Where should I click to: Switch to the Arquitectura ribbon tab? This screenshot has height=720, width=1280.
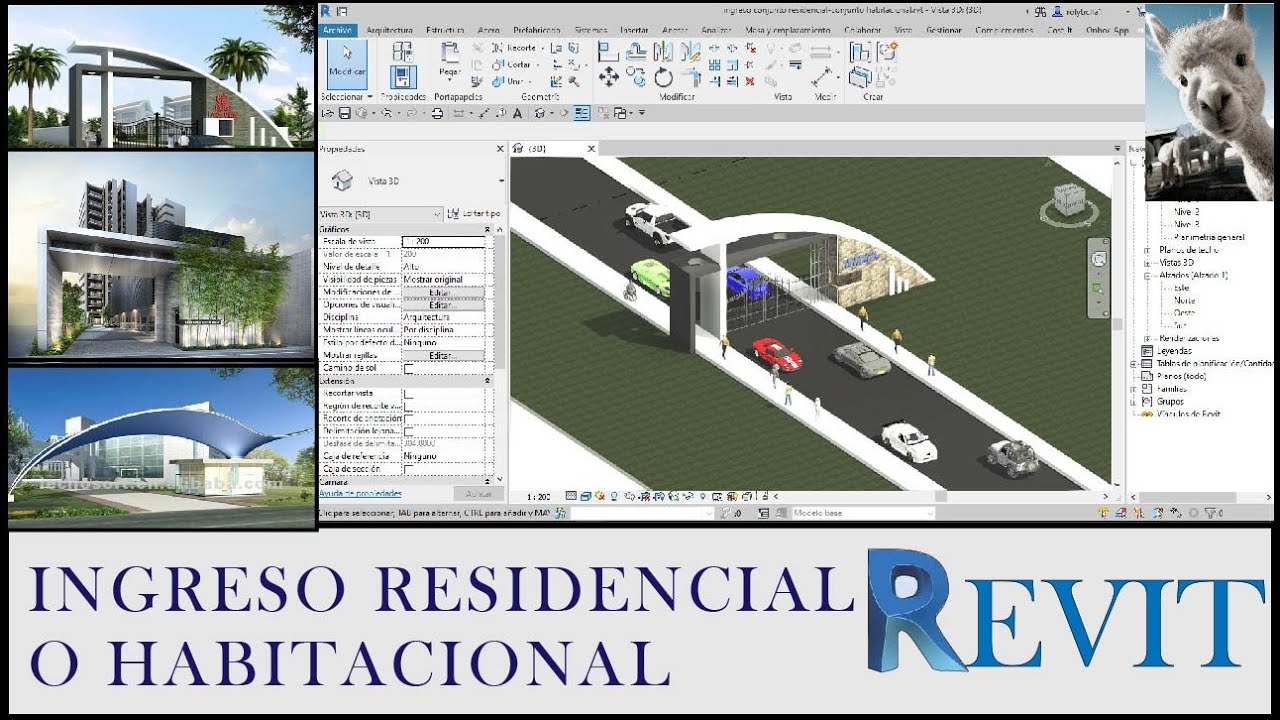tap(390, 30)
